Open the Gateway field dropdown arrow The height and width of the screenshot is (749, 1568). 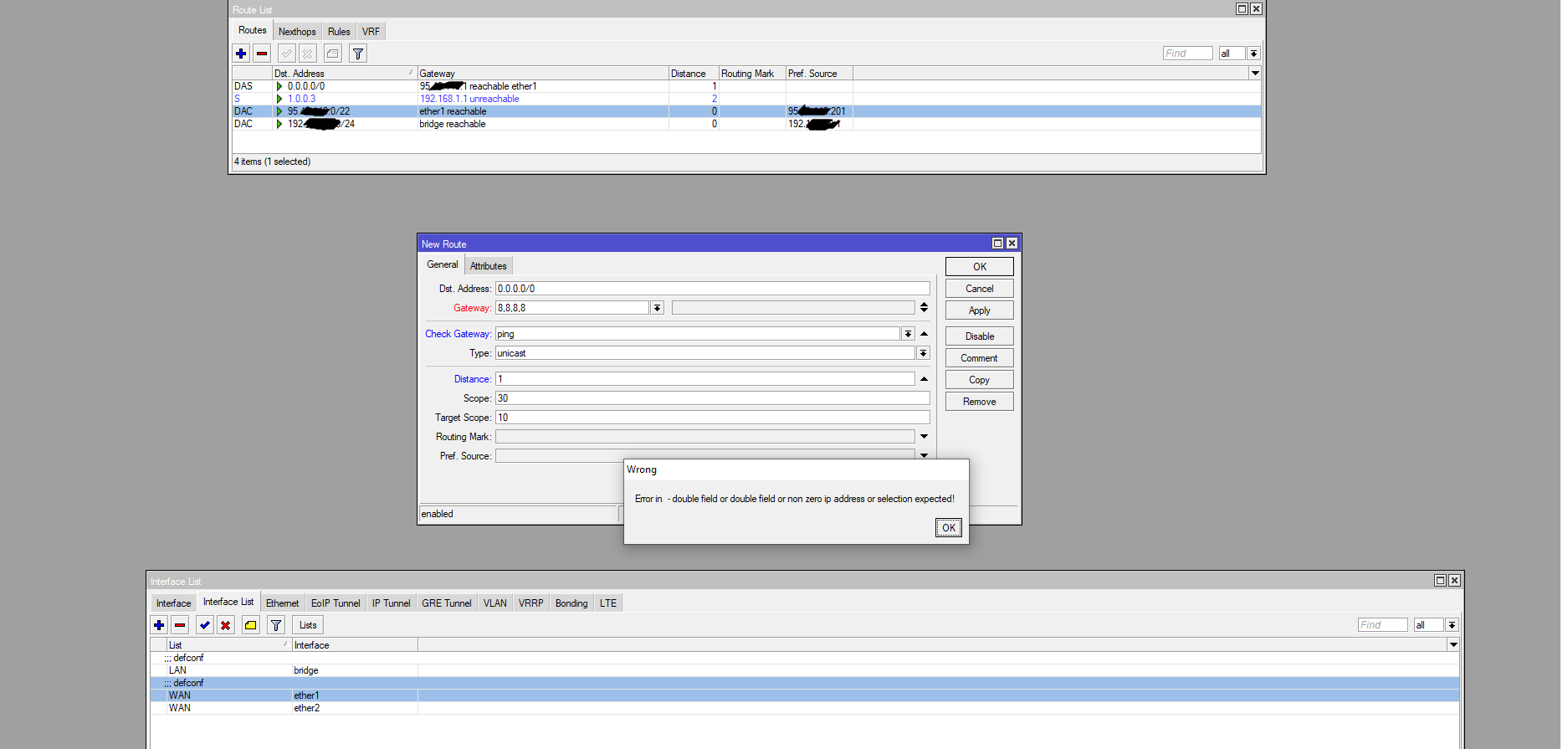coord(658,308)
